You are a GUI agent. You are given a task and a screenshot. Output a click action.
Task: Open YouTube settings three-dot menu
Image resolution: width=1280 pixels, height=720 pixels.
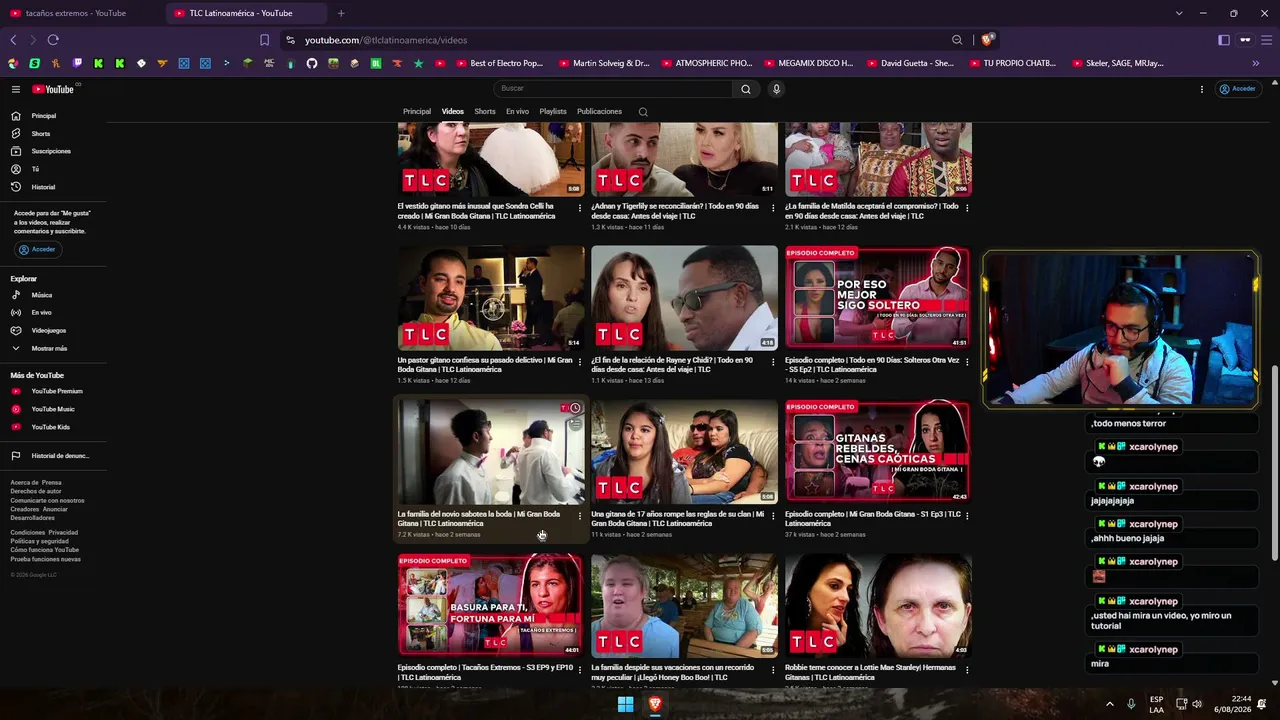coord(1202,89)
